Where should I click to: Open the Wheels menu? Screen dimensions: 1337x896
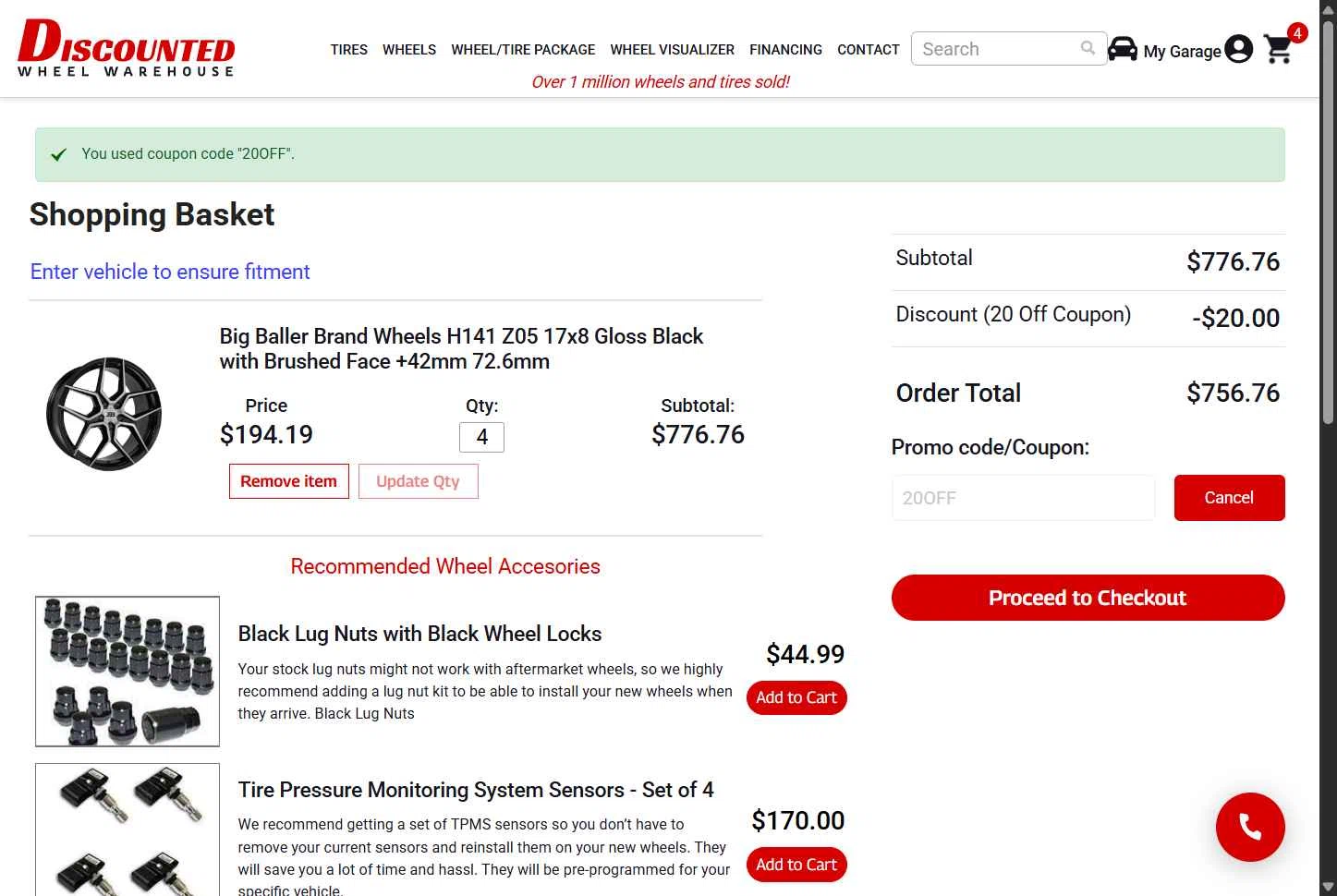point(409,50)
